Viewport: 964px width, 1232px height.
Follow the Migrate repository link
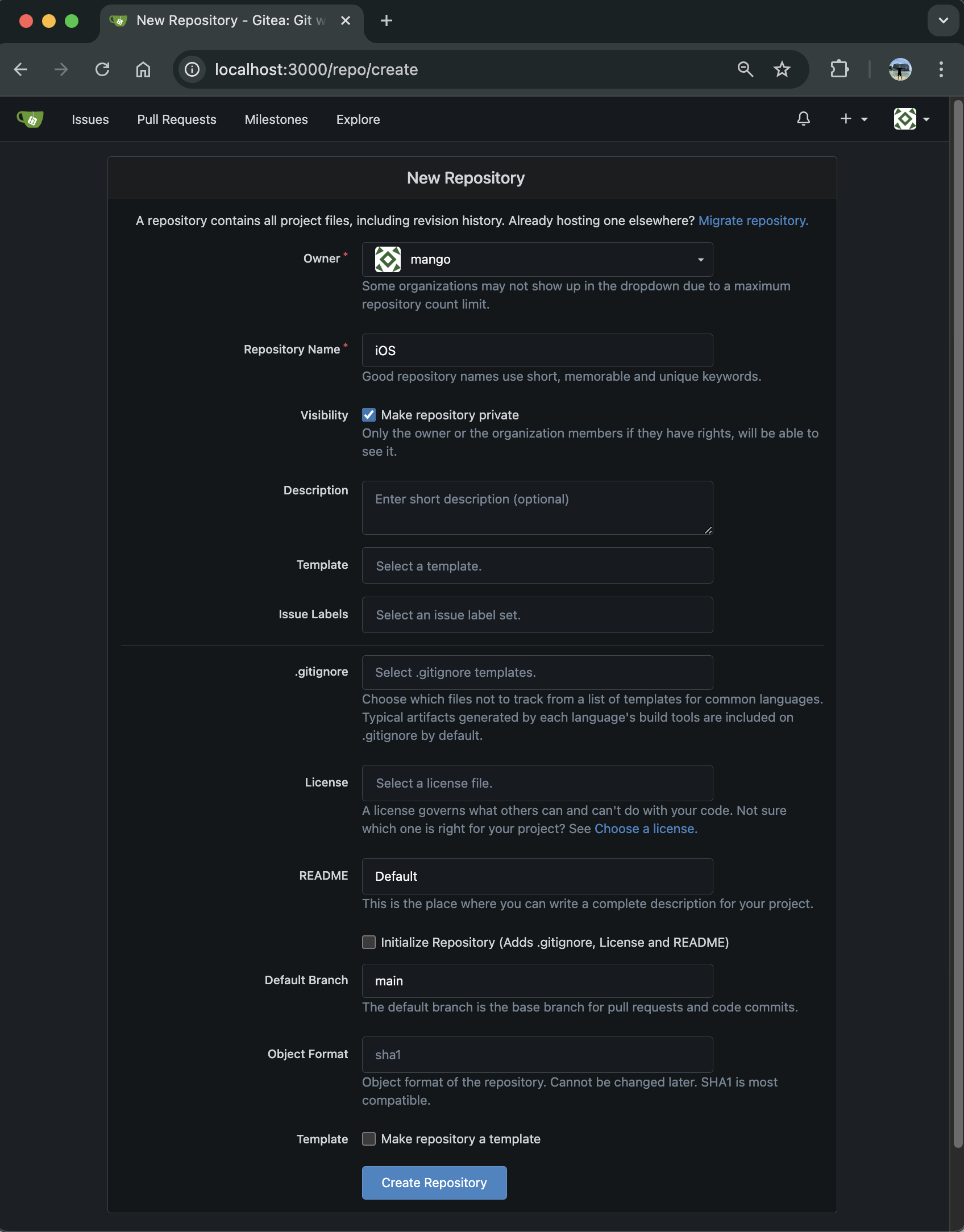(x=753, y=220)
